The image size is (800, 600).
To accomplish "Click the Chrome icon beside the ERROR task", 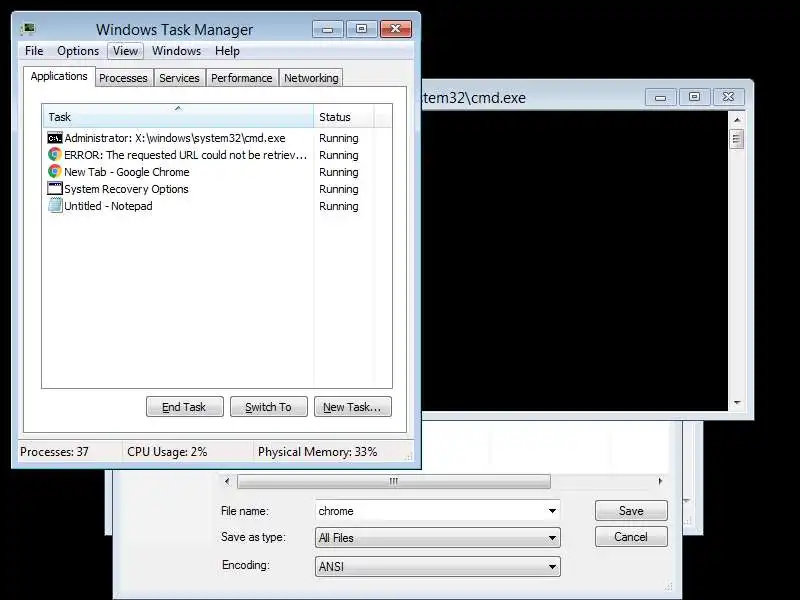I will click(55, 155).
